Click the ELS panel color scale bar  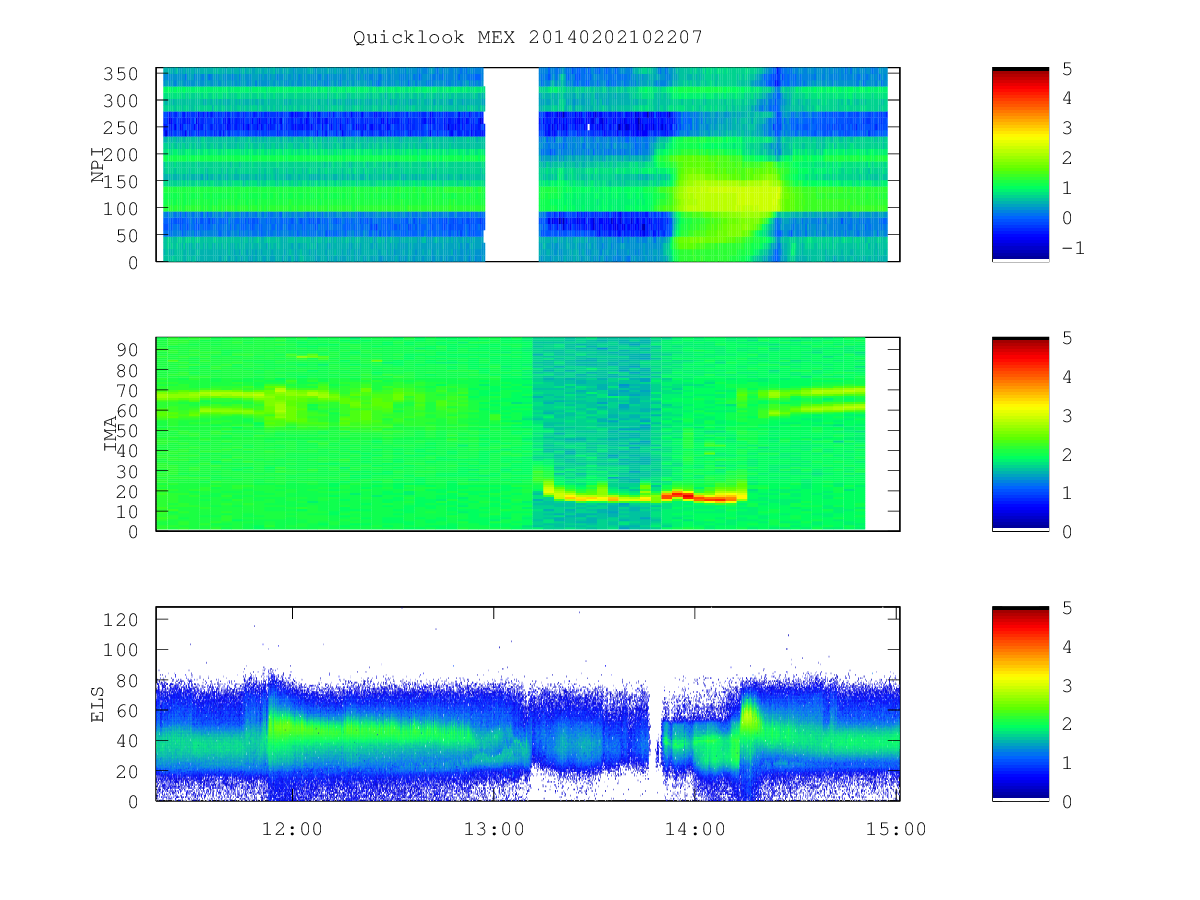(x=1020, y=703)
